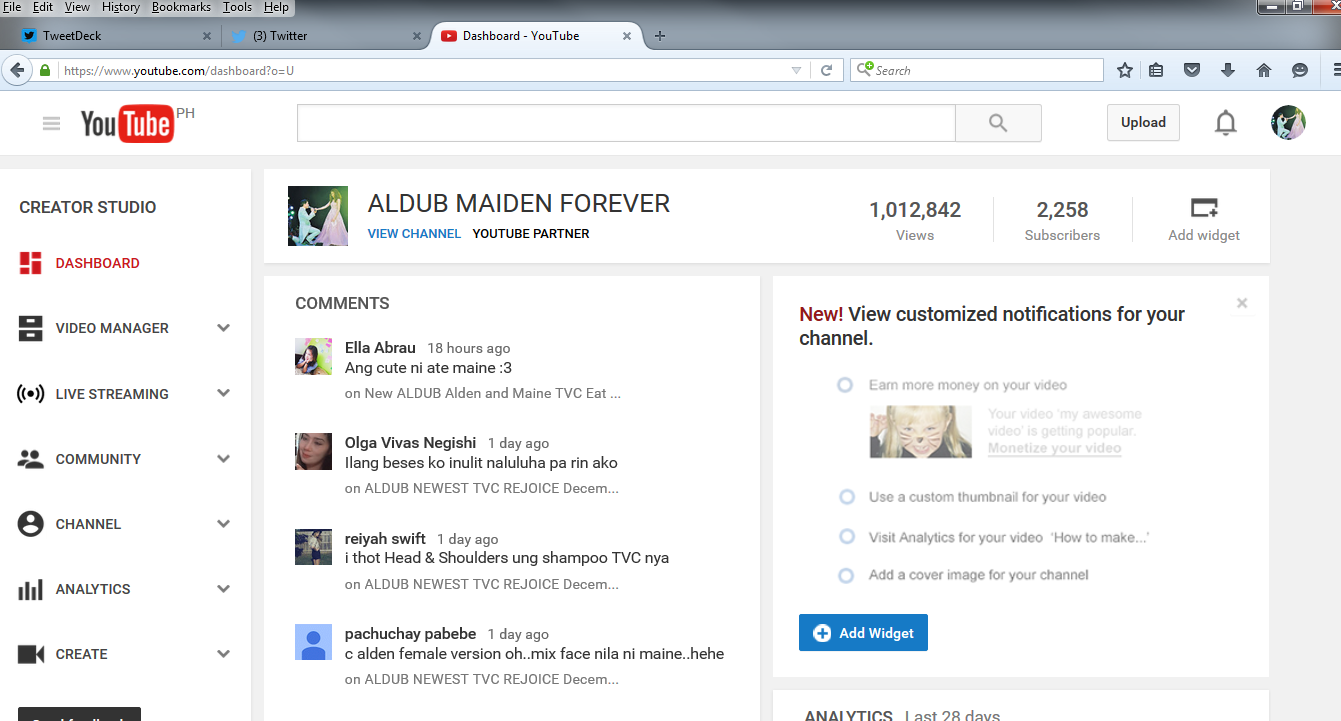Open the URL bar history dropdown
This screenshot has height=721, width=1341.
click(796, 70)
